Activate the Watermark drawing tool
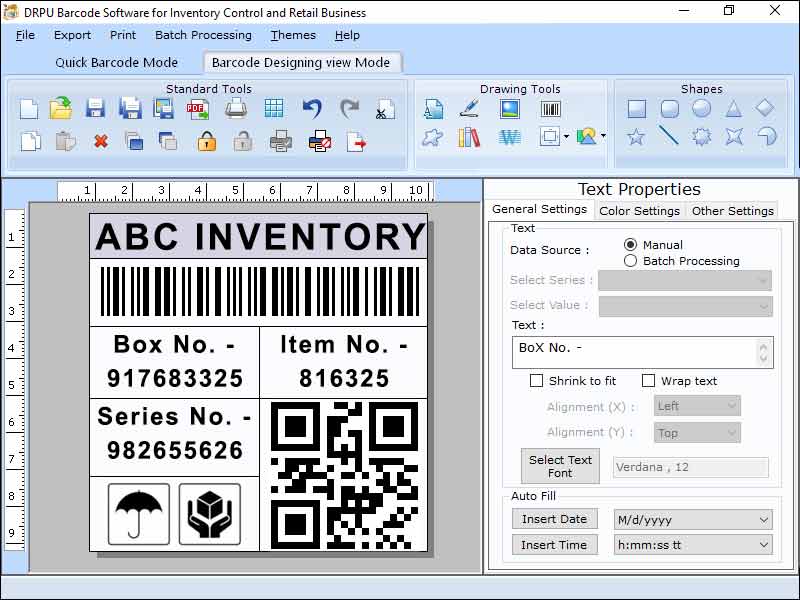 click(x=511, y=138)
